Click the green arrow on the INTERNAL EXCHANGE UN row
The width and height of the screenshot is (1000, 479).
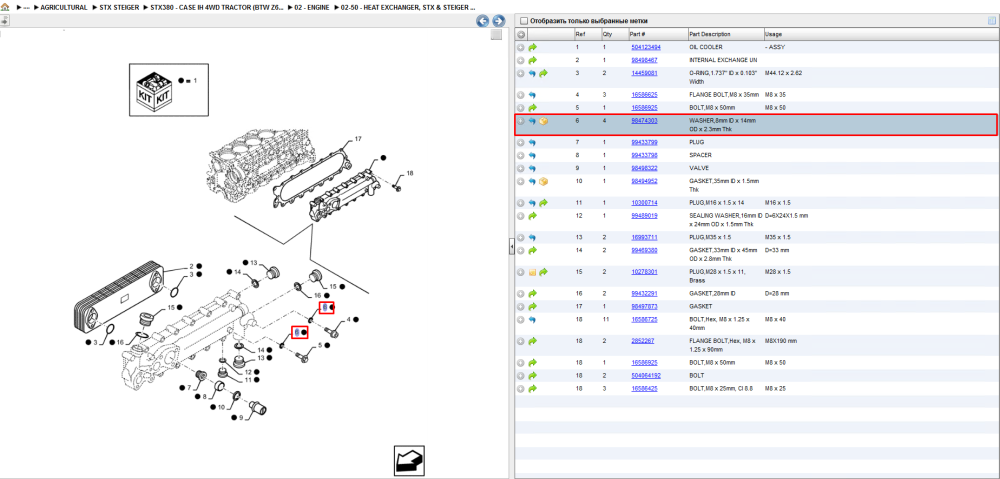pyautogui.click(x=533, y=60)
